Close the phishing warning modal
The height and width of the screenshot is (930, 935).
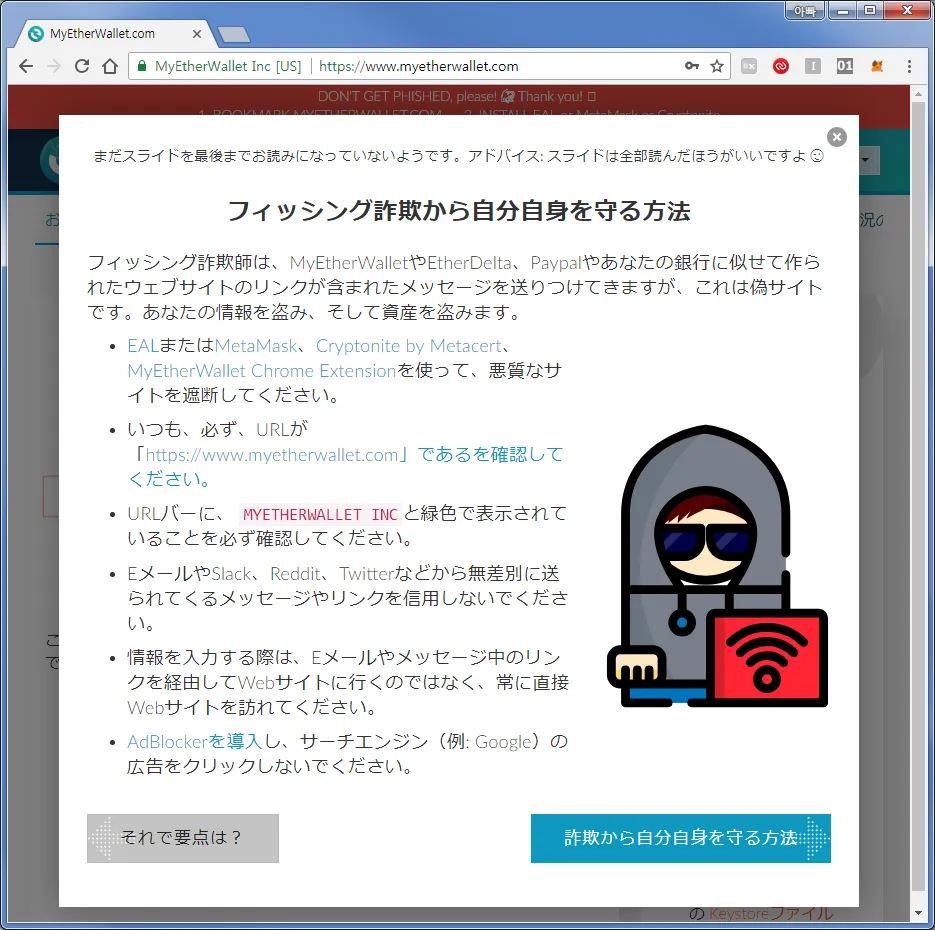[837, 137]
